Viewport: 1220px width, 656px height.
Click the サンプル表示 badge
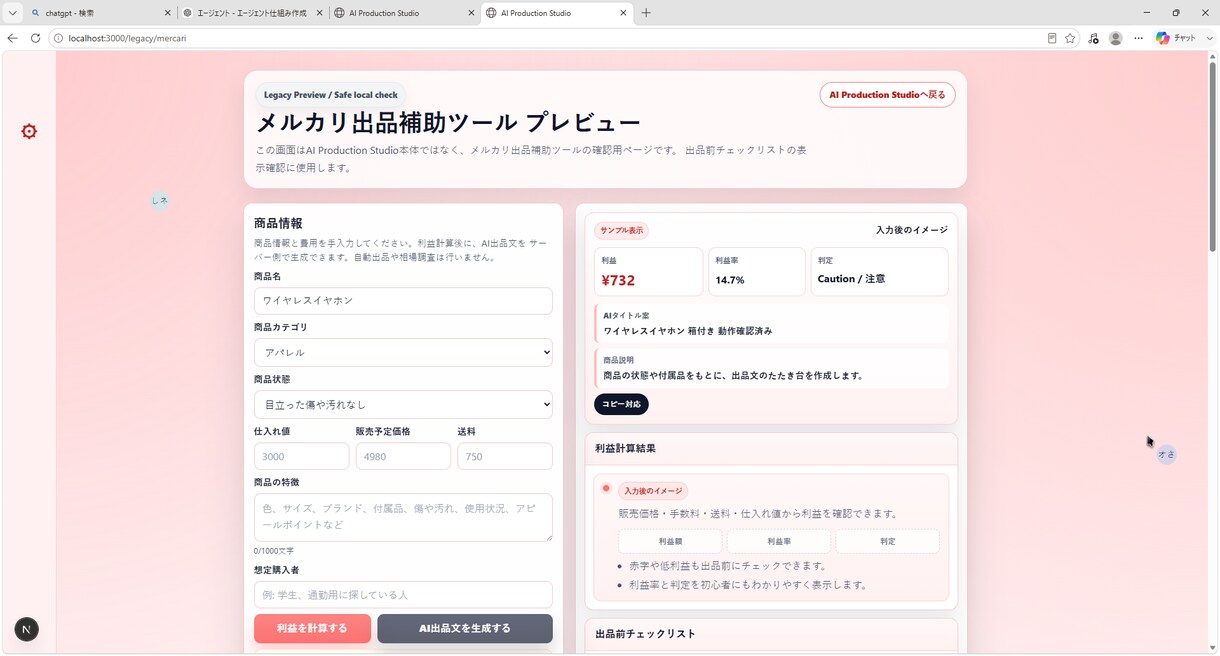[621, 230]
